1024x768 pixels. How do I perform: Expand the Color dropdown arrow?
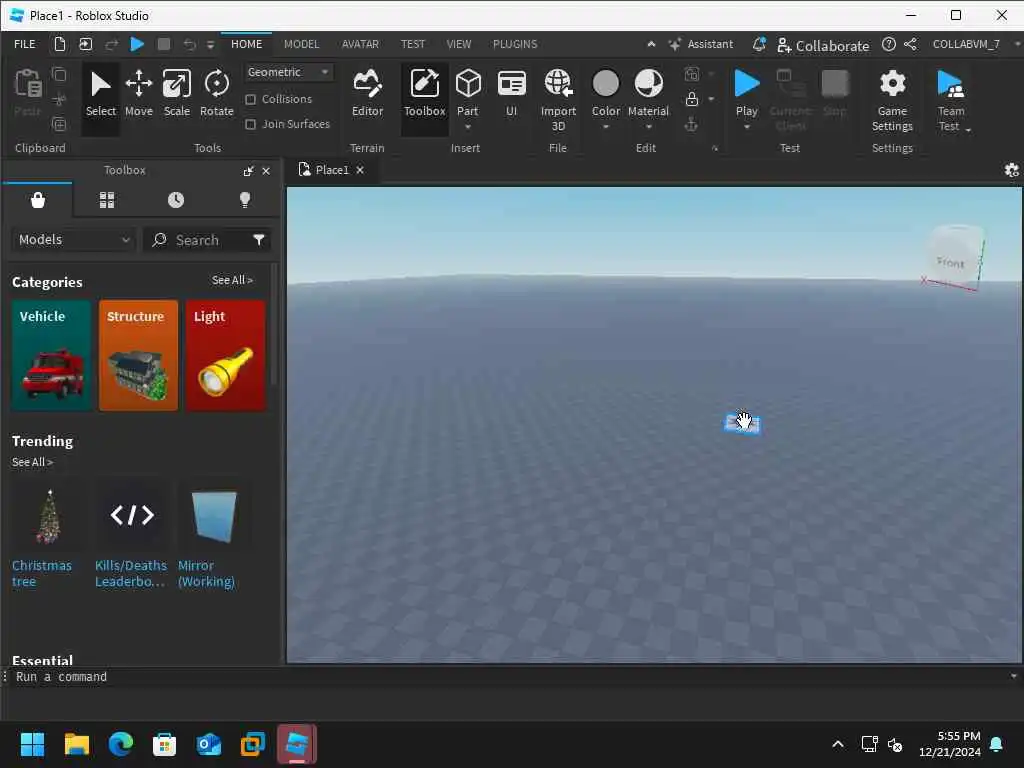pyautogui.click(x=605, y=127)
